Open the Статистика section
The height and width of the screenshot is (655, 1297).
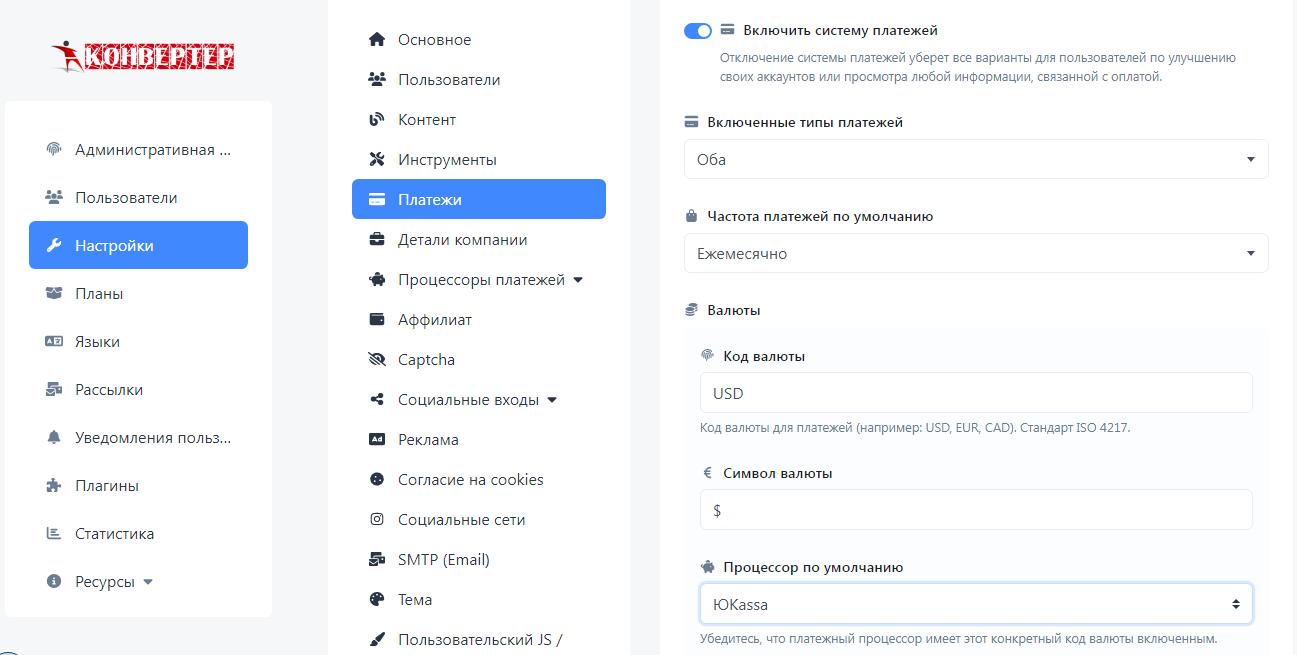[x=114, y=534]
